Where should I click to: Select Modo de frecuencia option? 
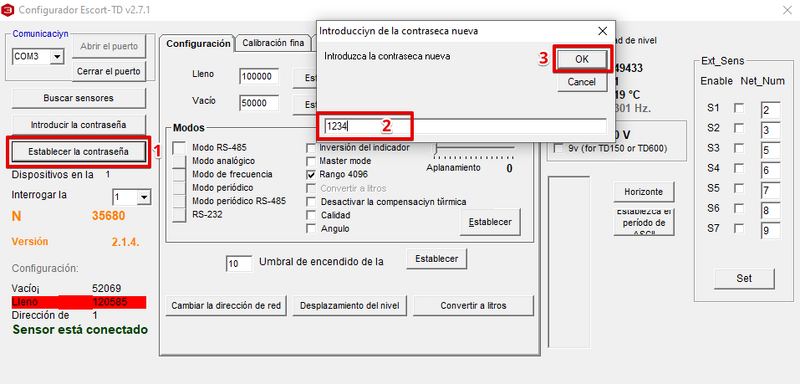(x=179, y=174)
